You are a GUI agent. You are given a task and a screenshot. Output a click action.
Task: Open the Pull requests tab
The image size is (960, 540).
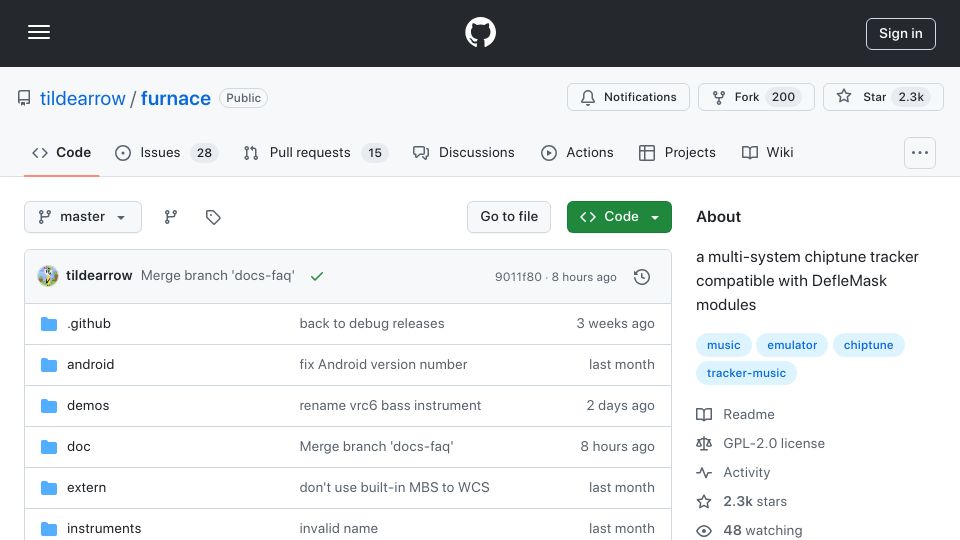coord(315,152)
